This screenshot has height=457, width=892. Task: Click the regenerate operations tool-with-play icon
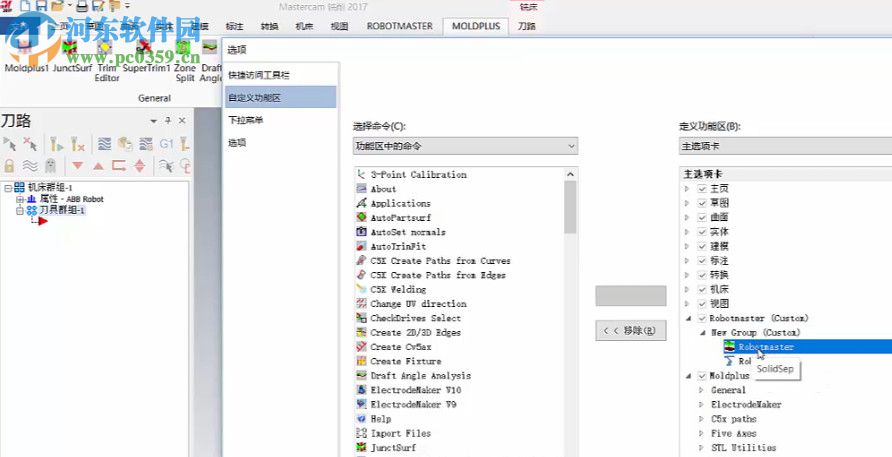coord(56,144)
